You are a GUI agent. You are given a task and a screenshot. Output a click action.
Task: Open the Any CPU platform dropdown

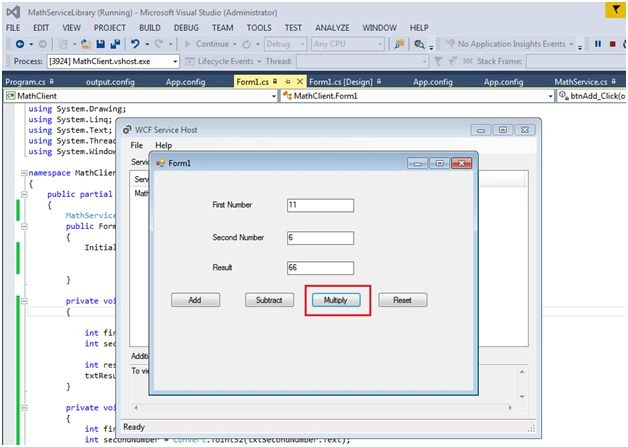click(348, 44)
